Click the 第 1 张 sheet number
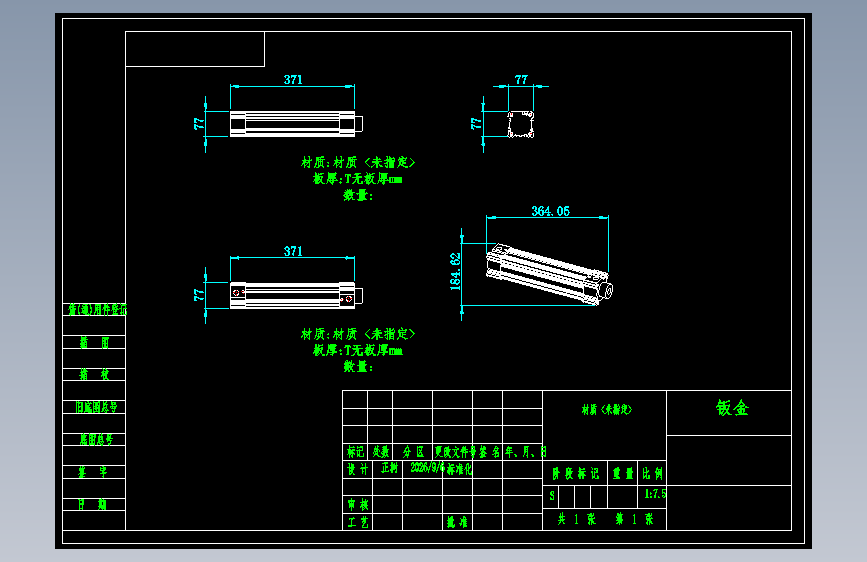 tap(634, 519)
